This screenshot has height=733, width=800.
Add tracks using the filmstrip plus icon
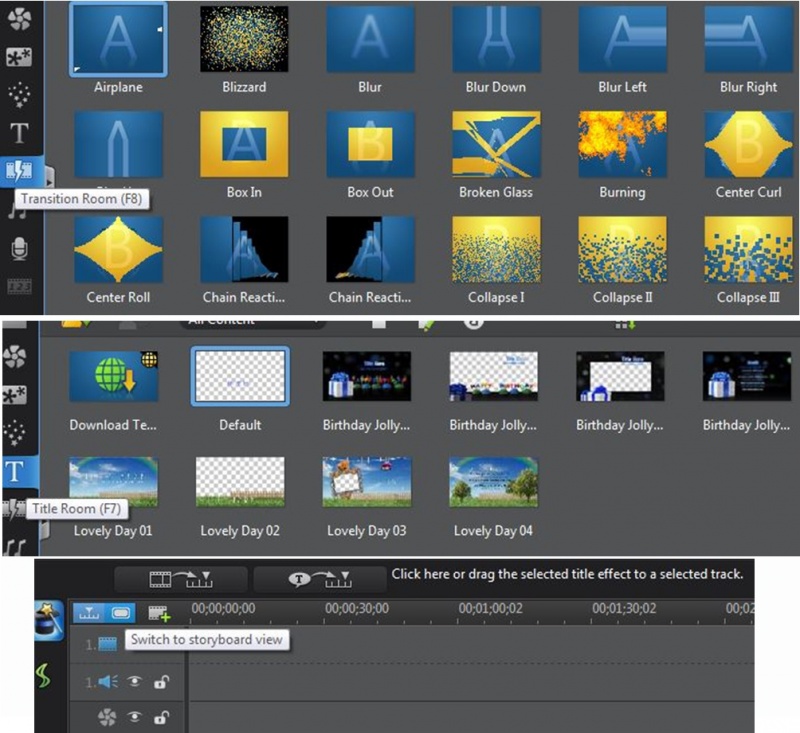159,612
